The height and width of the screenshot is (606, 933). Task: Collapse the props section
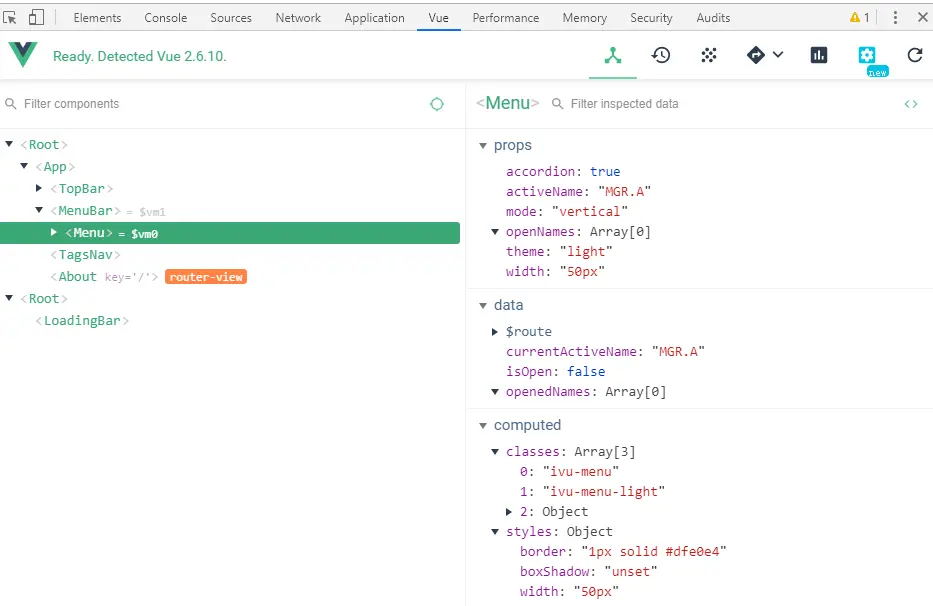point(483,146)
